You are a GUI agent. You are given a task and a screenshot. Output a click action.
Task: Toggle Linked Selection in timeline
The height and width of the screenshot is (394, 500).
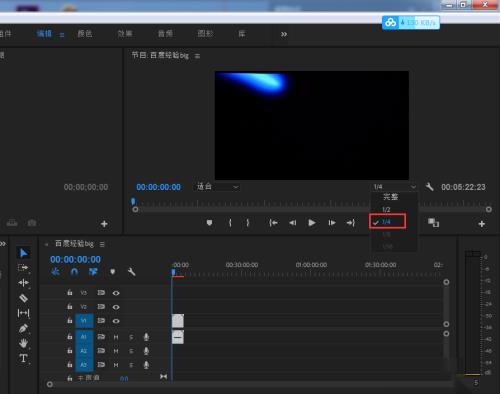[93, 272]
